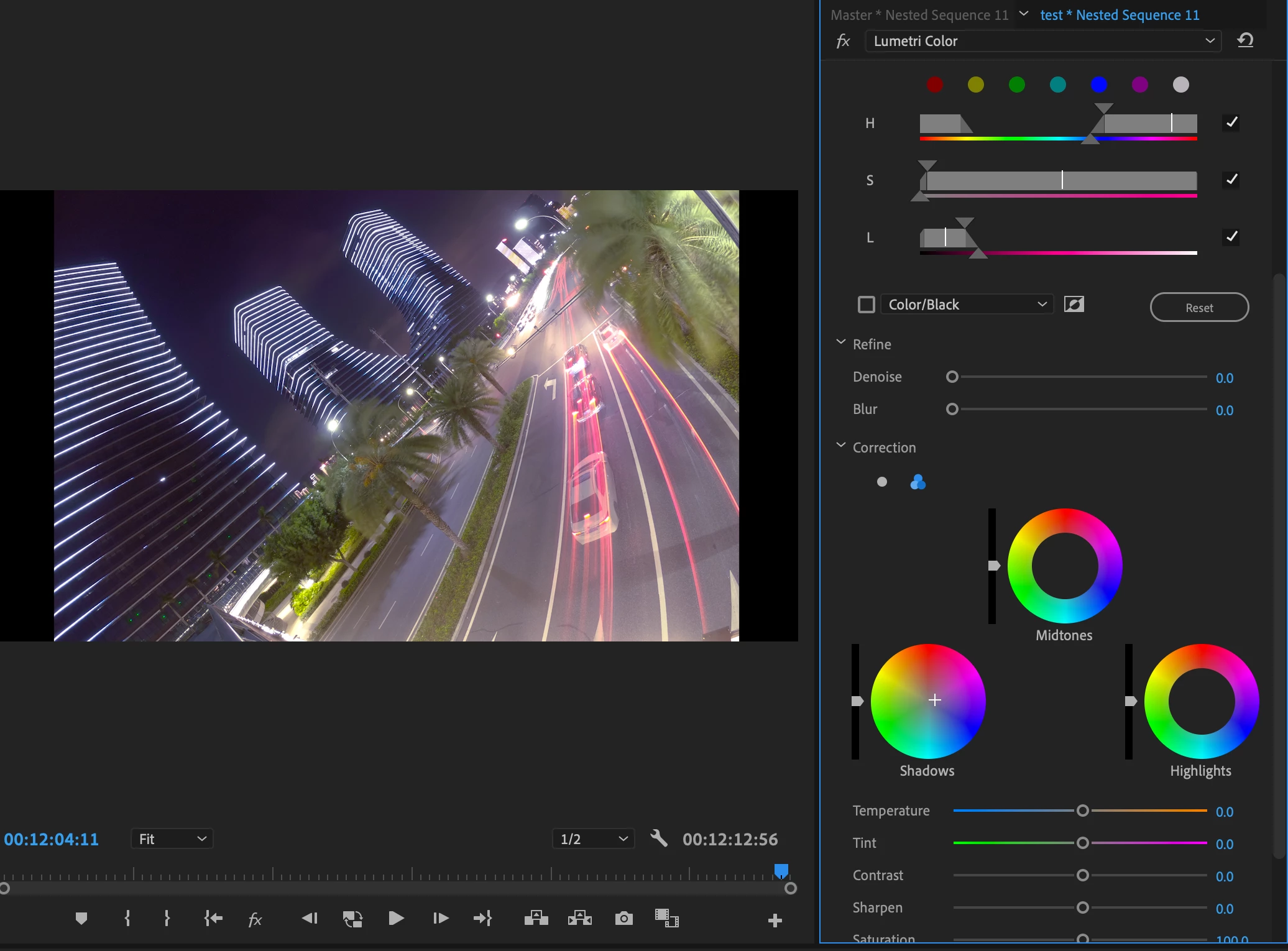The height and width of the screenshot is (951, 1288).
Task: Click the Add Marker icon
Action: [81, 918]
